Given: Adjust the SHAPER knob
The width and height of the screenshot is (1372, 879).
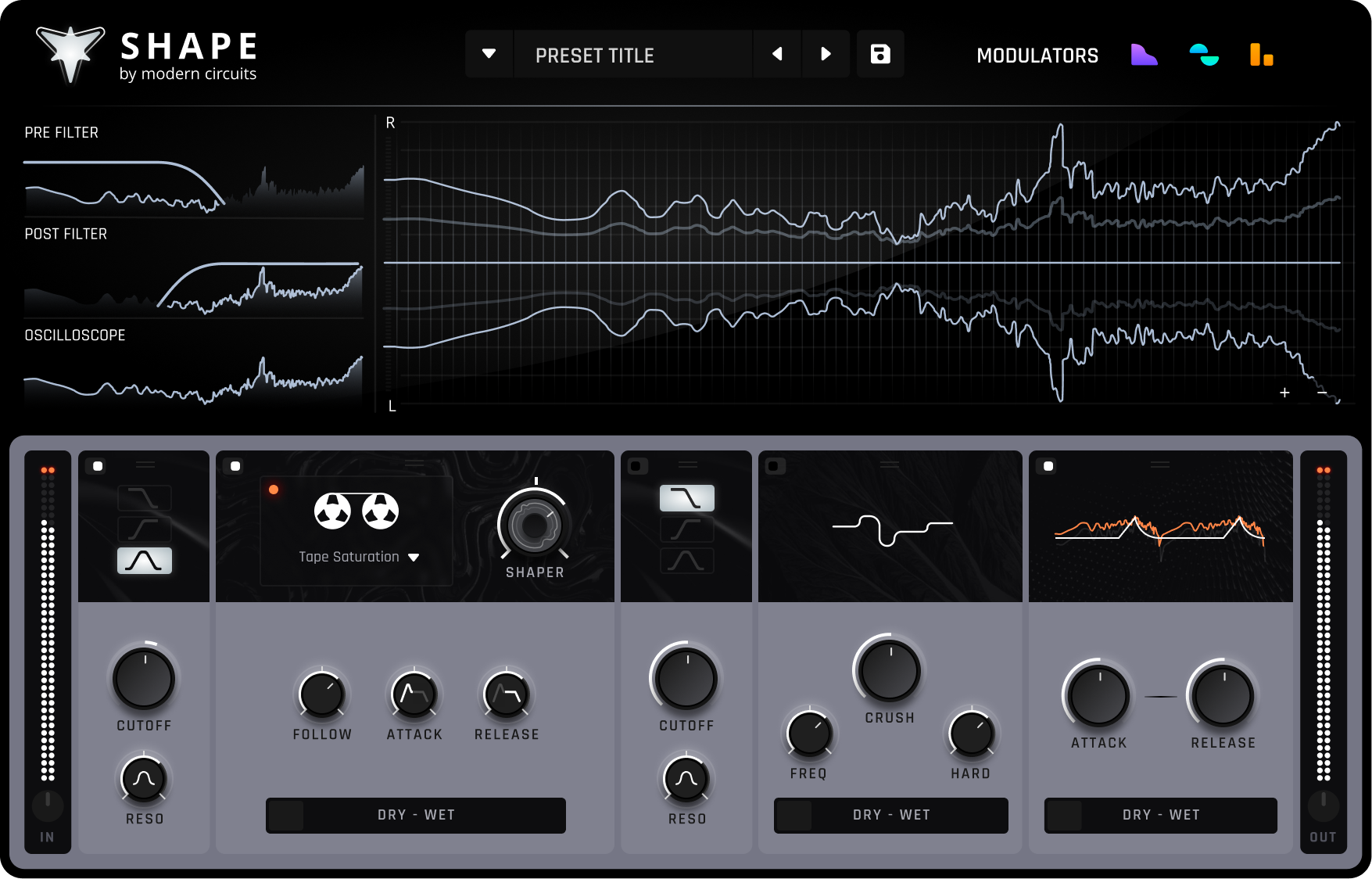Looking at the screenshot, I should point(534,526).
